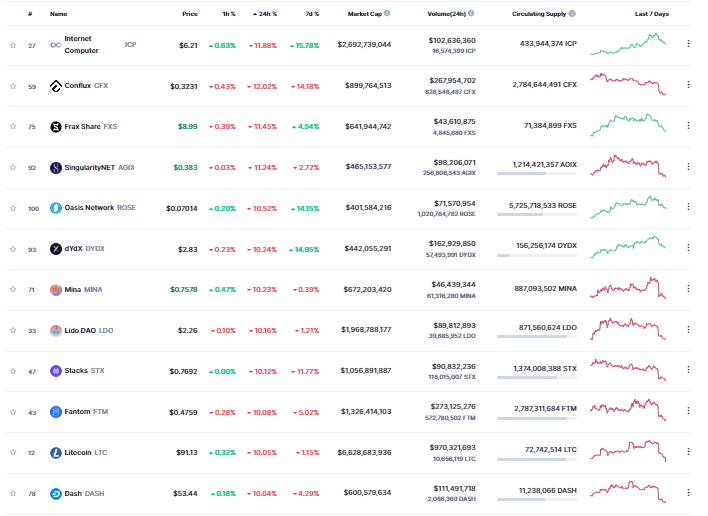Click the Fantom logo icon
The height and width of the screenshot is (516, 708).
[x=56, y=412]
